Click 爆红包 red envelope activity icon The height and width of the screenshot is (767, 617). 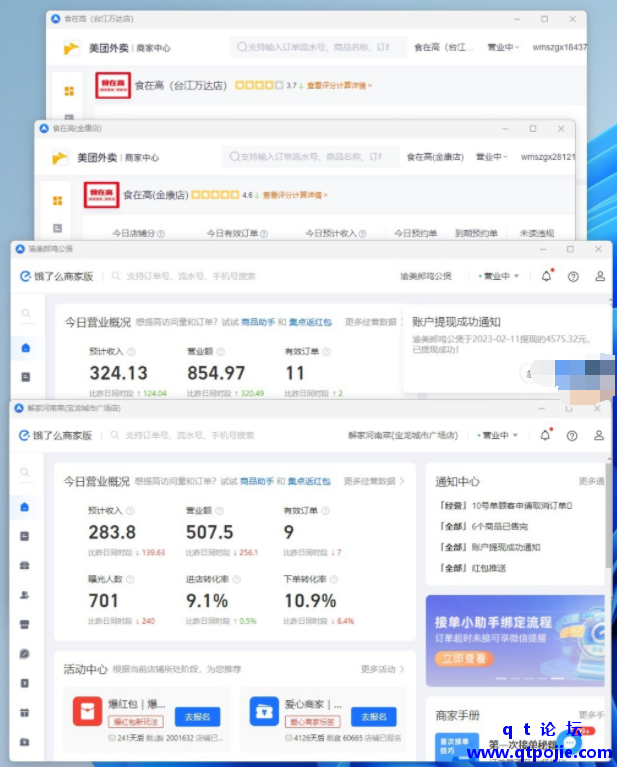click(x=88, y=711)
